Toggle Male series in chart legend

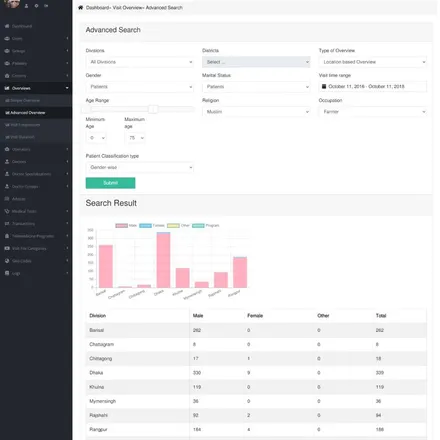pyautogui.click(x=126, y=226)
